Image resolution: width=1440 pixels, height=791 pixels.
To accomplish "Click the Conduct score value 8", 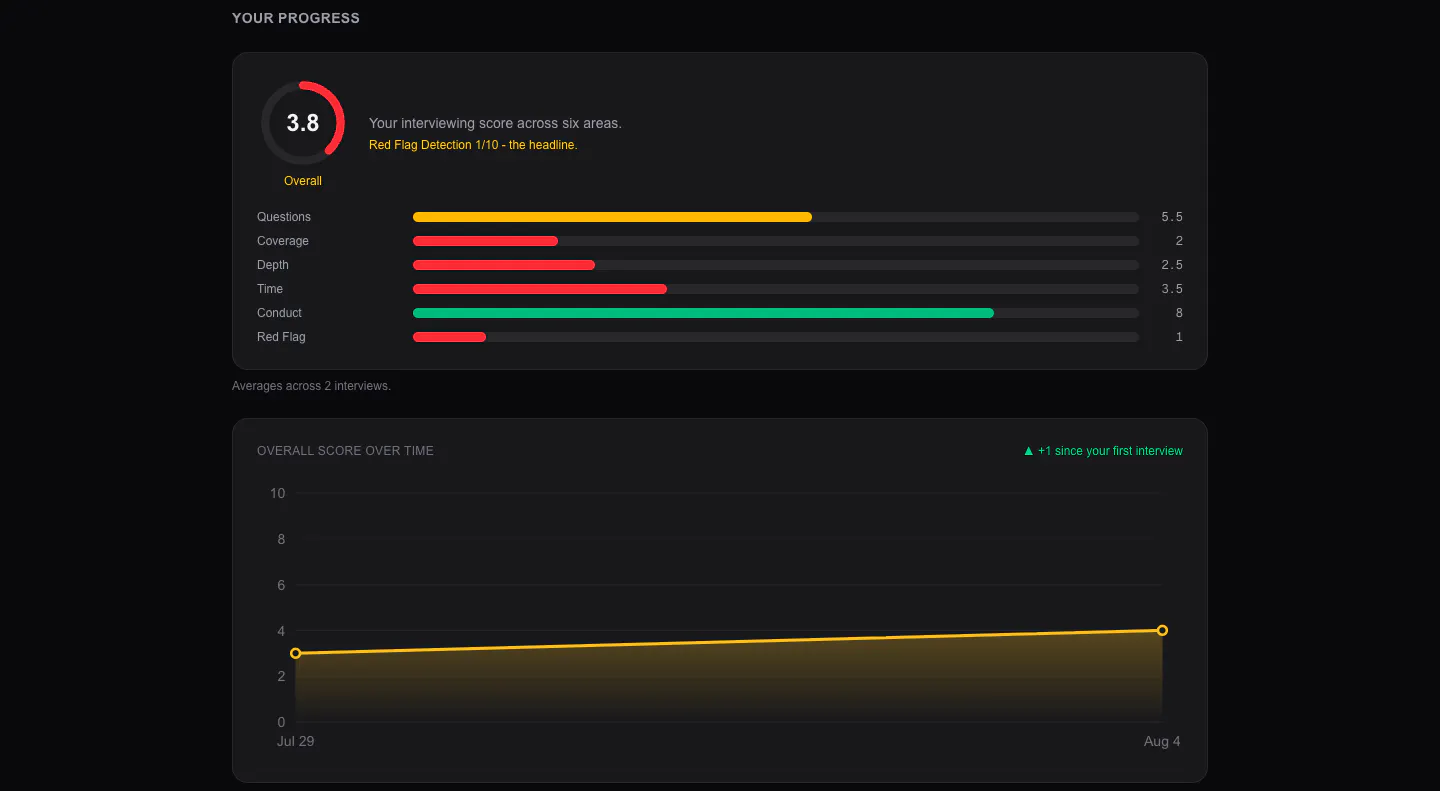I will [1179, 313].
